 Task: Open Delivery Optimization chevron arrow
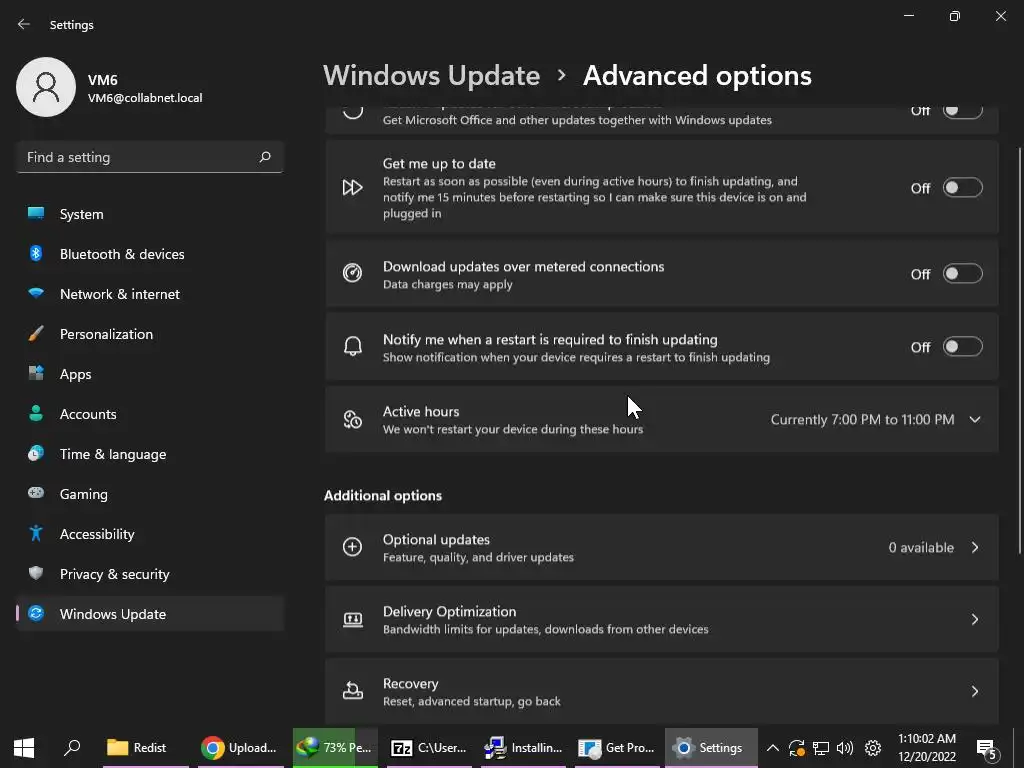[x=975, y=619]
